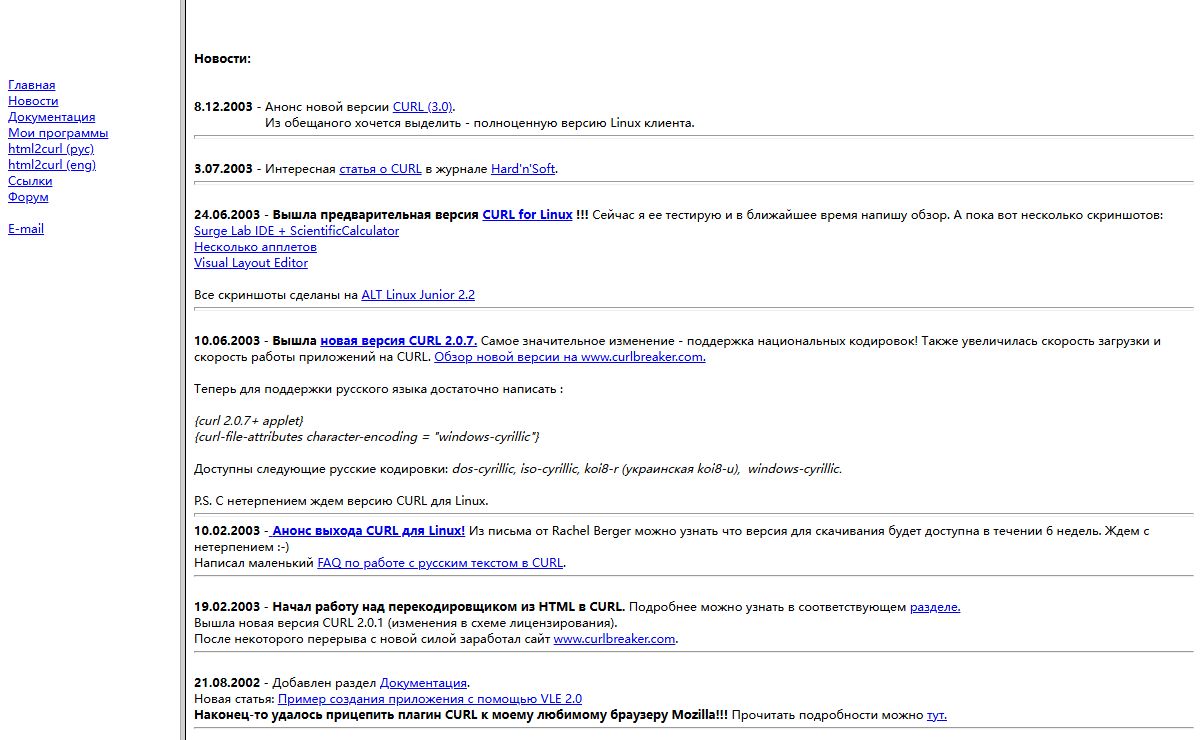Open the CURL (3.0) announcement link
This screenshot has width=1200, height=740.
pyautogui.click(x=423, y=107)
